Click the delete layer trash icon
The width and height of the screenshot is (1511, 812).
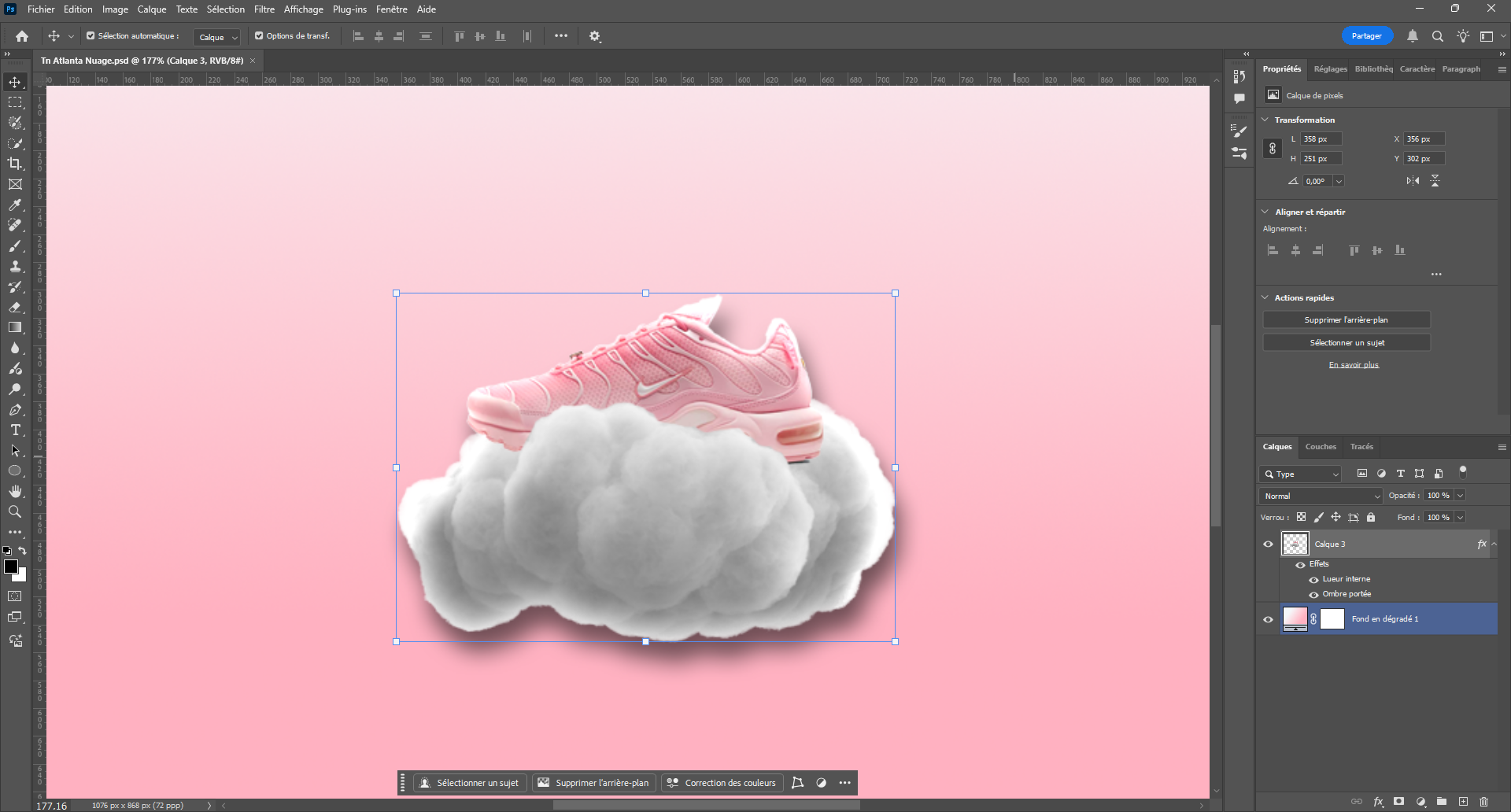coord(1483,802)
